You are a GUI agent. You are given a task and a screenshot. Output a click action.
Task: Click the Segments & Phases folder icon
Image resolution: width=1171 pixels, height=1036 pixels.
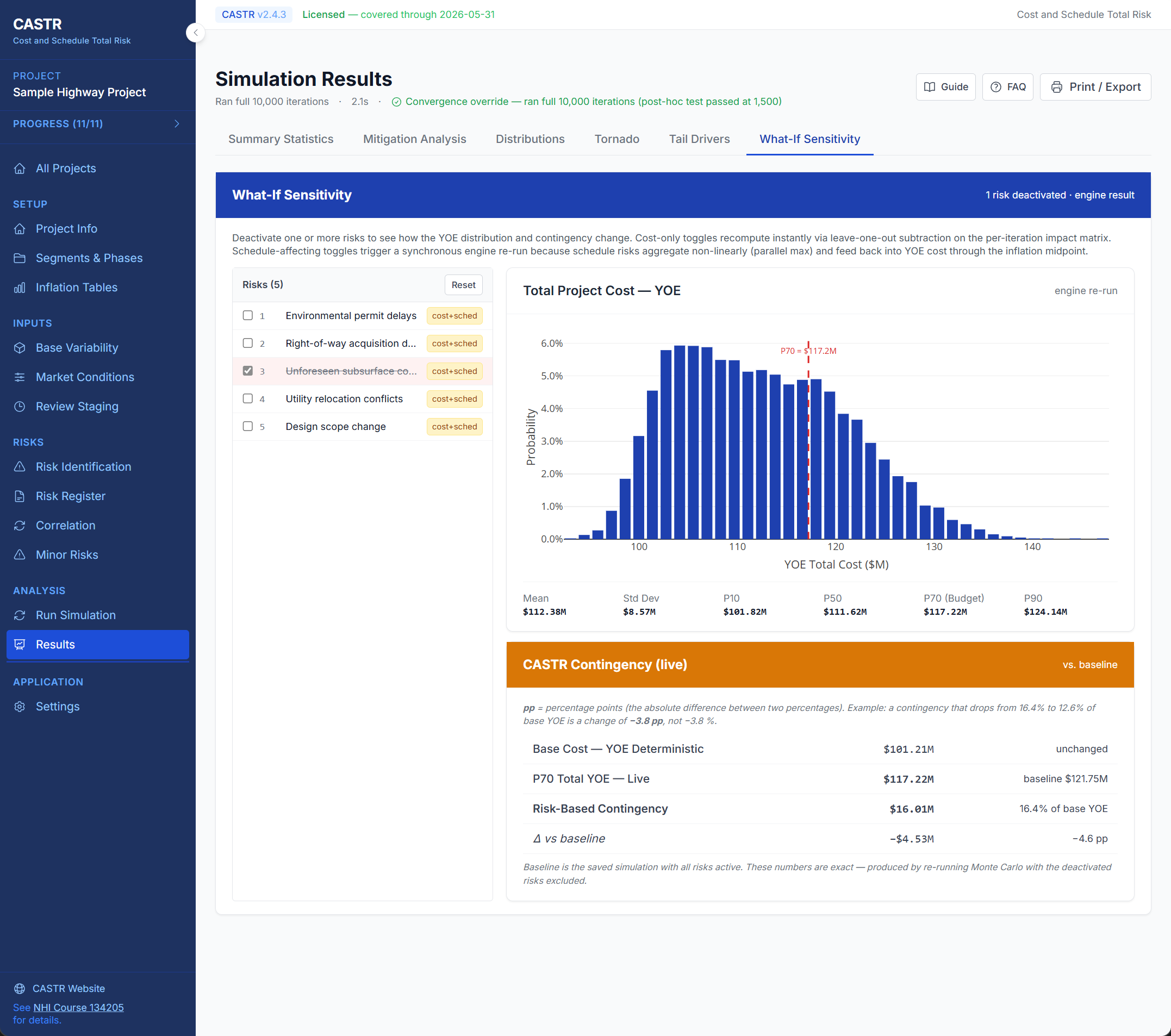[x=20, y=258]
